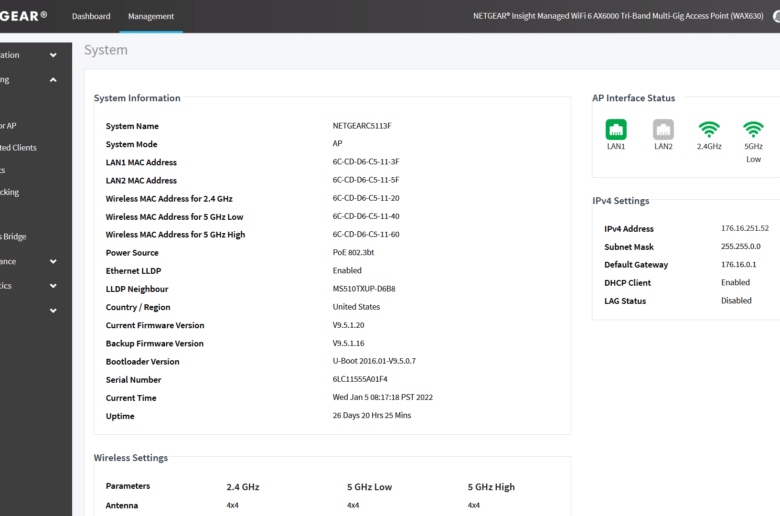This screenshot has height=516, width=780.
Task: Click the NETGEAR logo
Action: [x=23, y=16]
